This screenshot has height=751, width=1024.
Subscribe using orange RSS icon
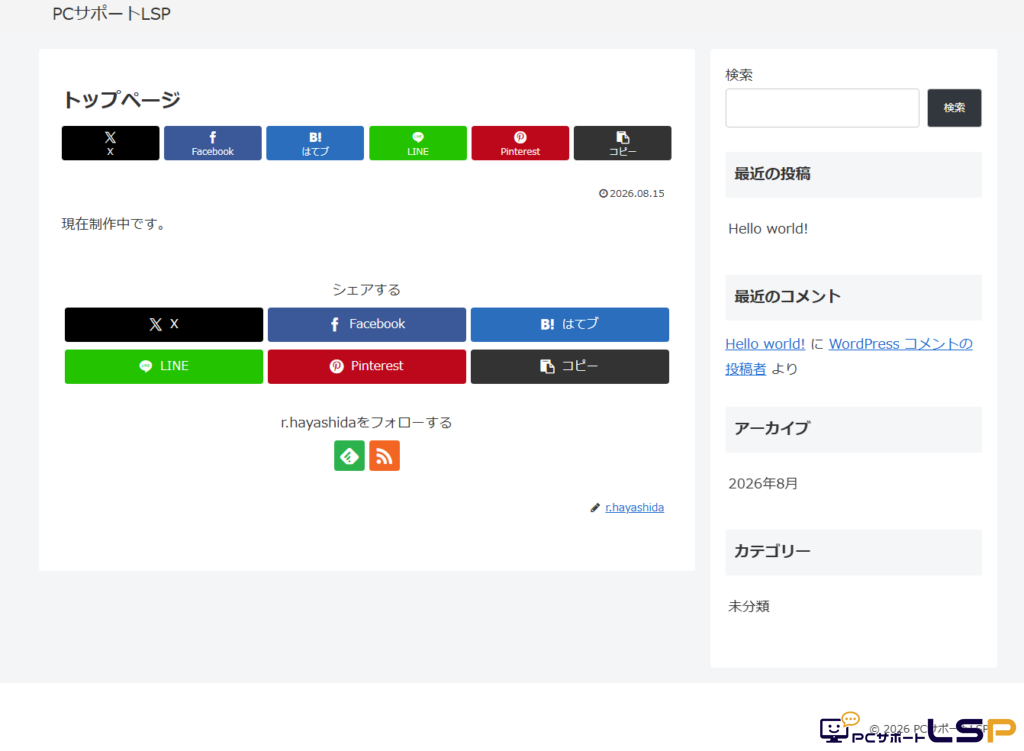pyautogui.click(x=385, y=456)
